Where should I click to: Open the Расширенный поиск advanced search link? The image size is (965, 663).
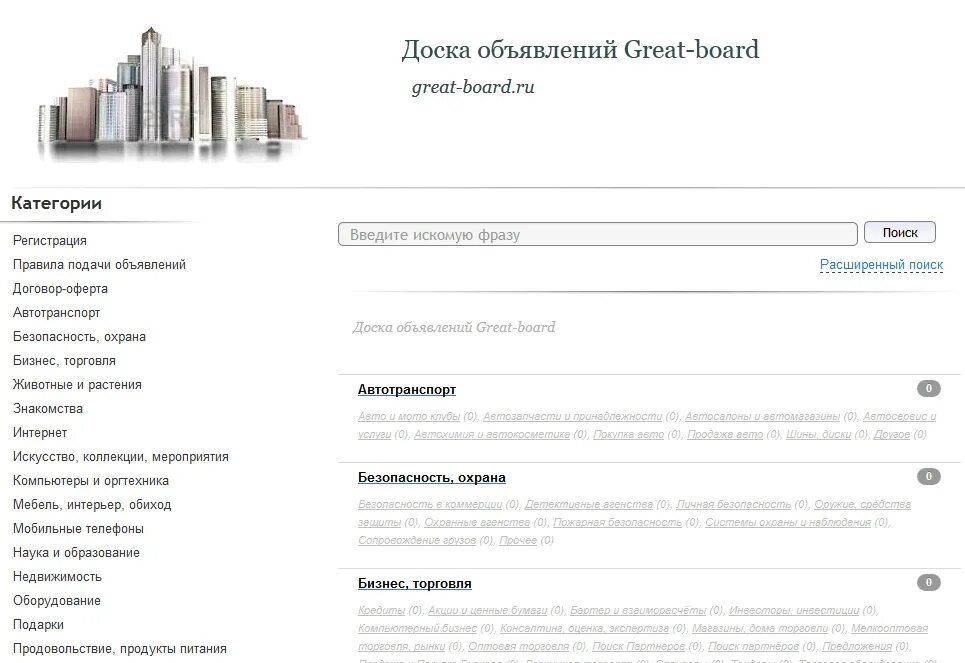click(x=881, y=265)
